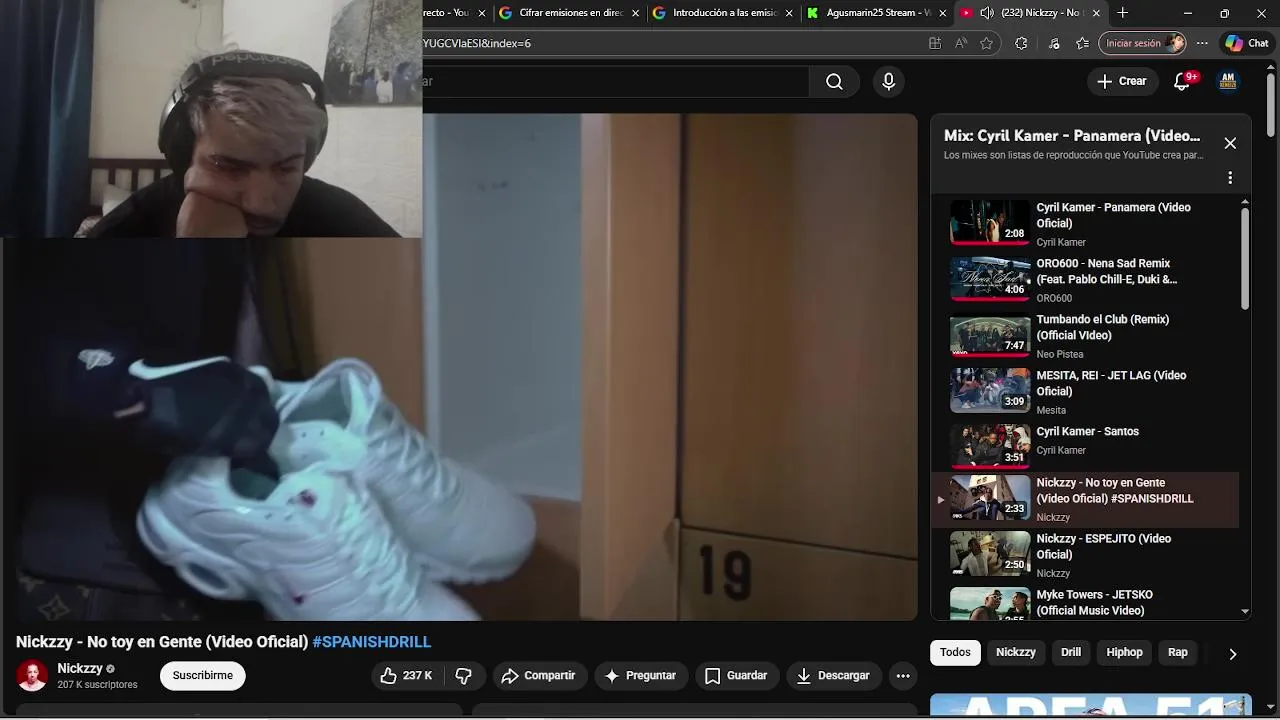The height and width of the screenshot is (720, 1280).
Task: Open browser settings and more menu
Action: coord(1202,43)
